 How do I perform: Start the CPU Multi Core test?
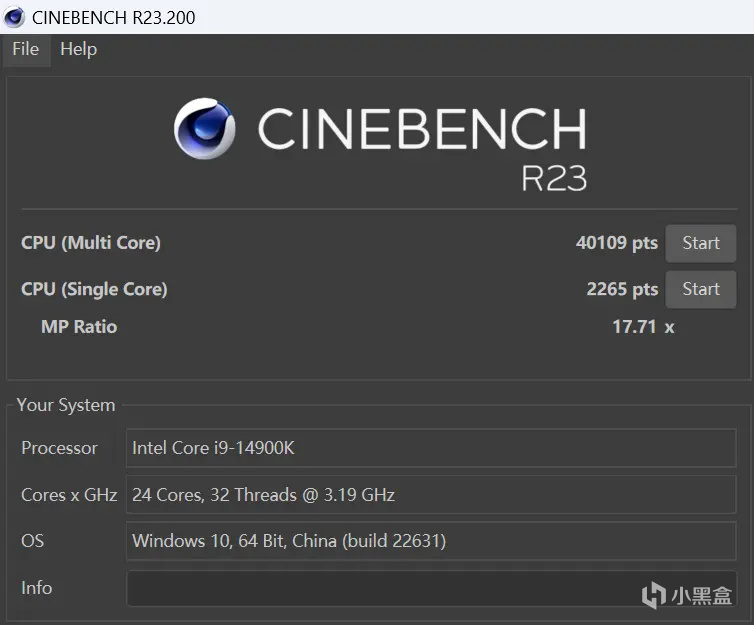(701, 243)
